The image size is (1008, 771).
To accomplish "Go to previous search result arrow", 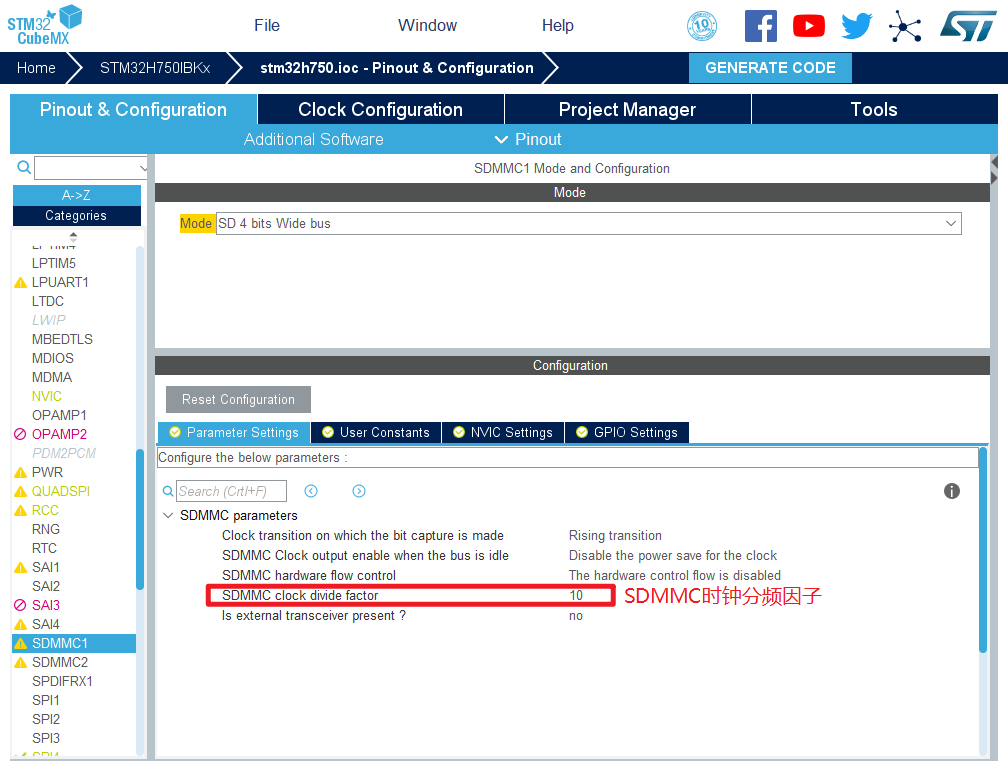I will 311,491.
